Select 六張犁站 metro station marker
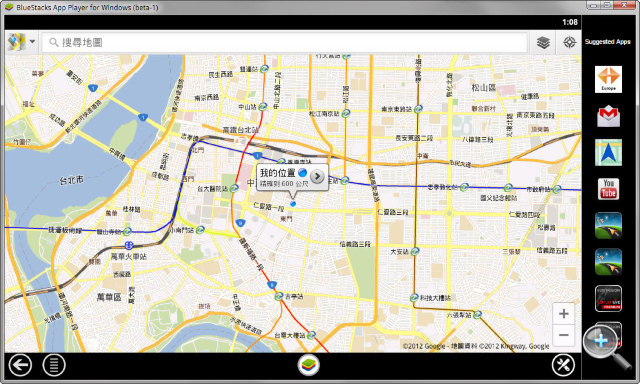640x384 pixels. pos(477,315)
